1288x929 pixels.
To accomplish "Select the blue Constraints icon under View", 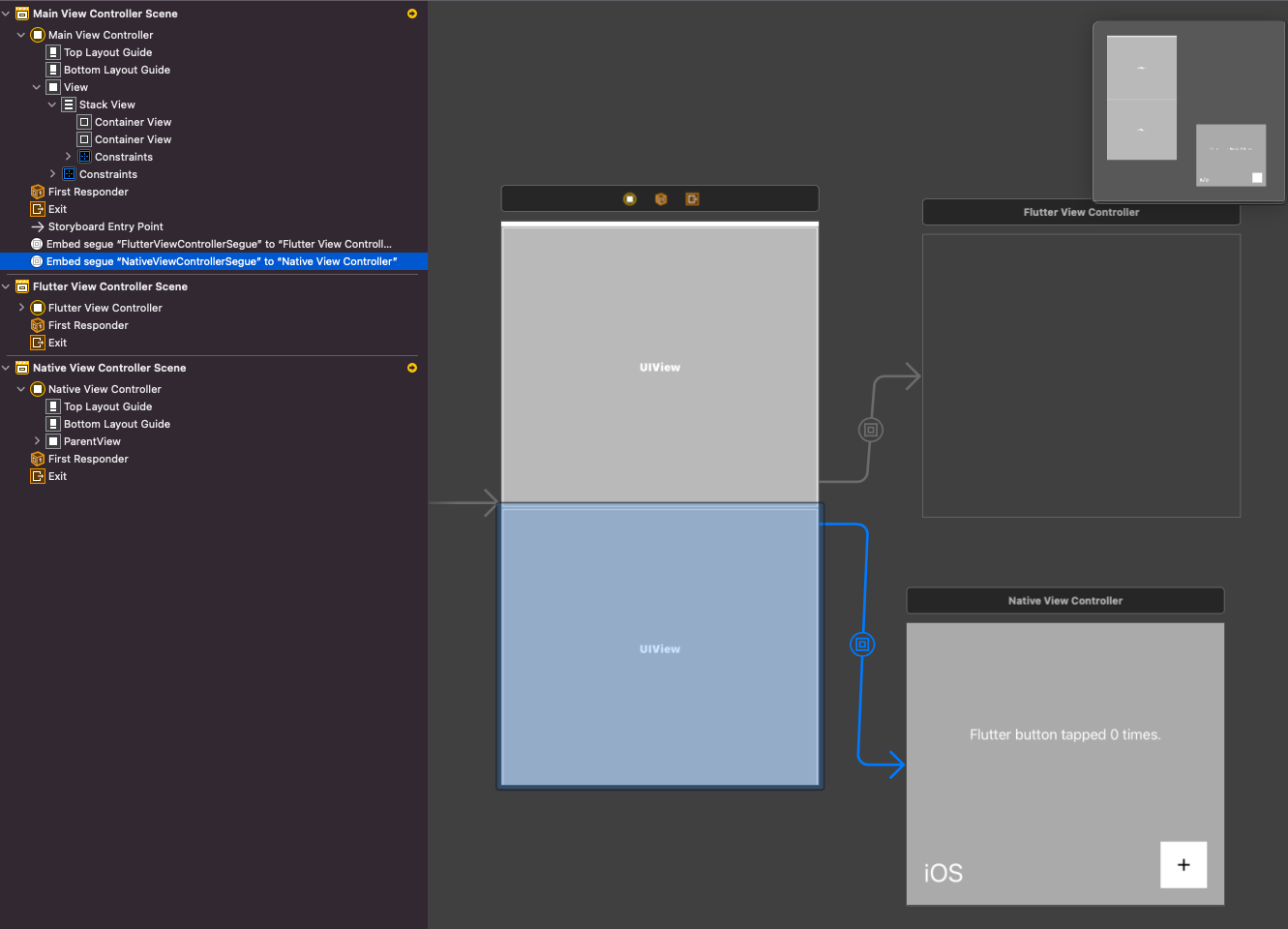I will (x=67, y=173).
